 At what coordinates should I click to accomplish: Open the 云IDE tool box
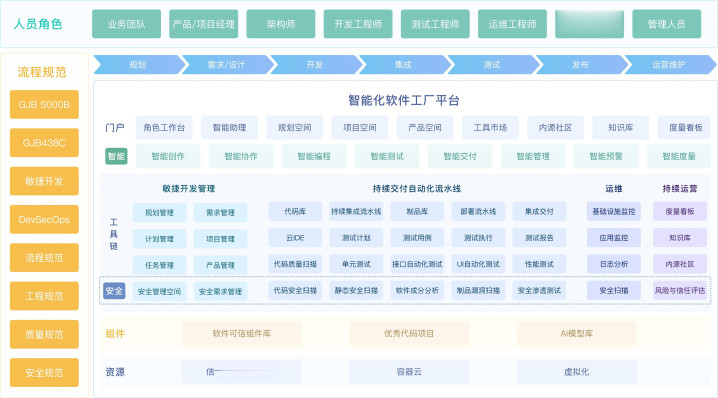[295, 238]
